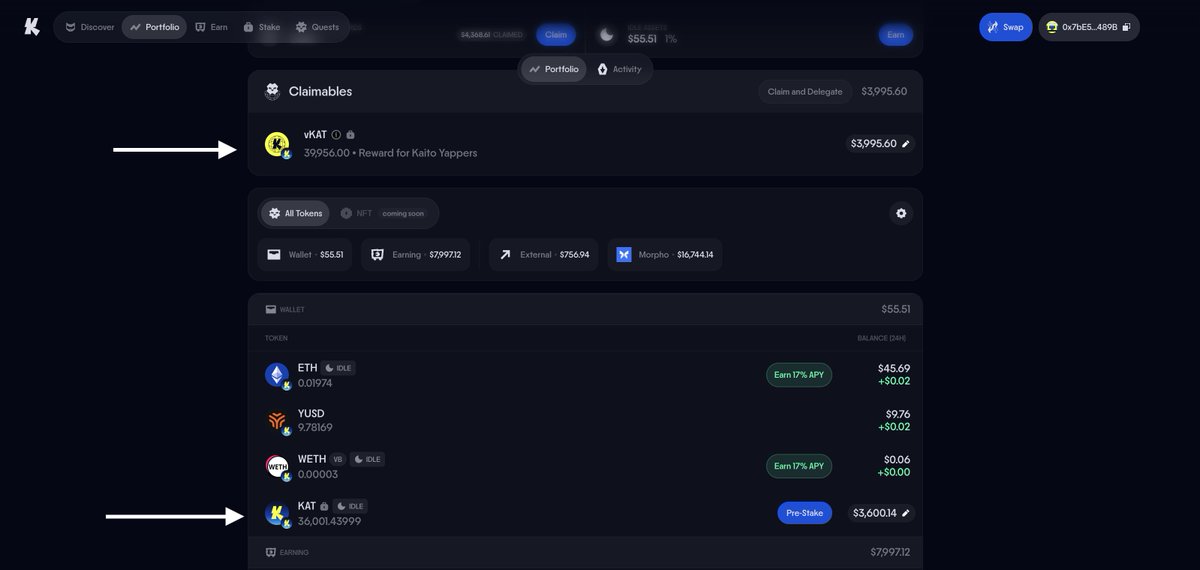Select the KAT balance 36,001.43999
1200x570 pixels.
point(329,521)
